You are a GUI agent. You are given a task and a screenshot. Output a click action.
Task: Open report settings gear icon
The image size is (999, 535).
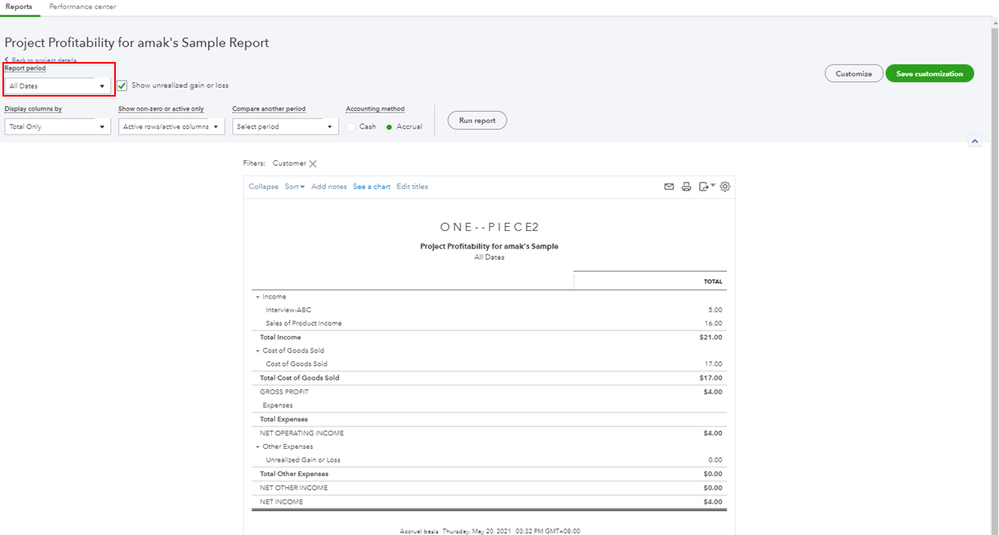726,187
